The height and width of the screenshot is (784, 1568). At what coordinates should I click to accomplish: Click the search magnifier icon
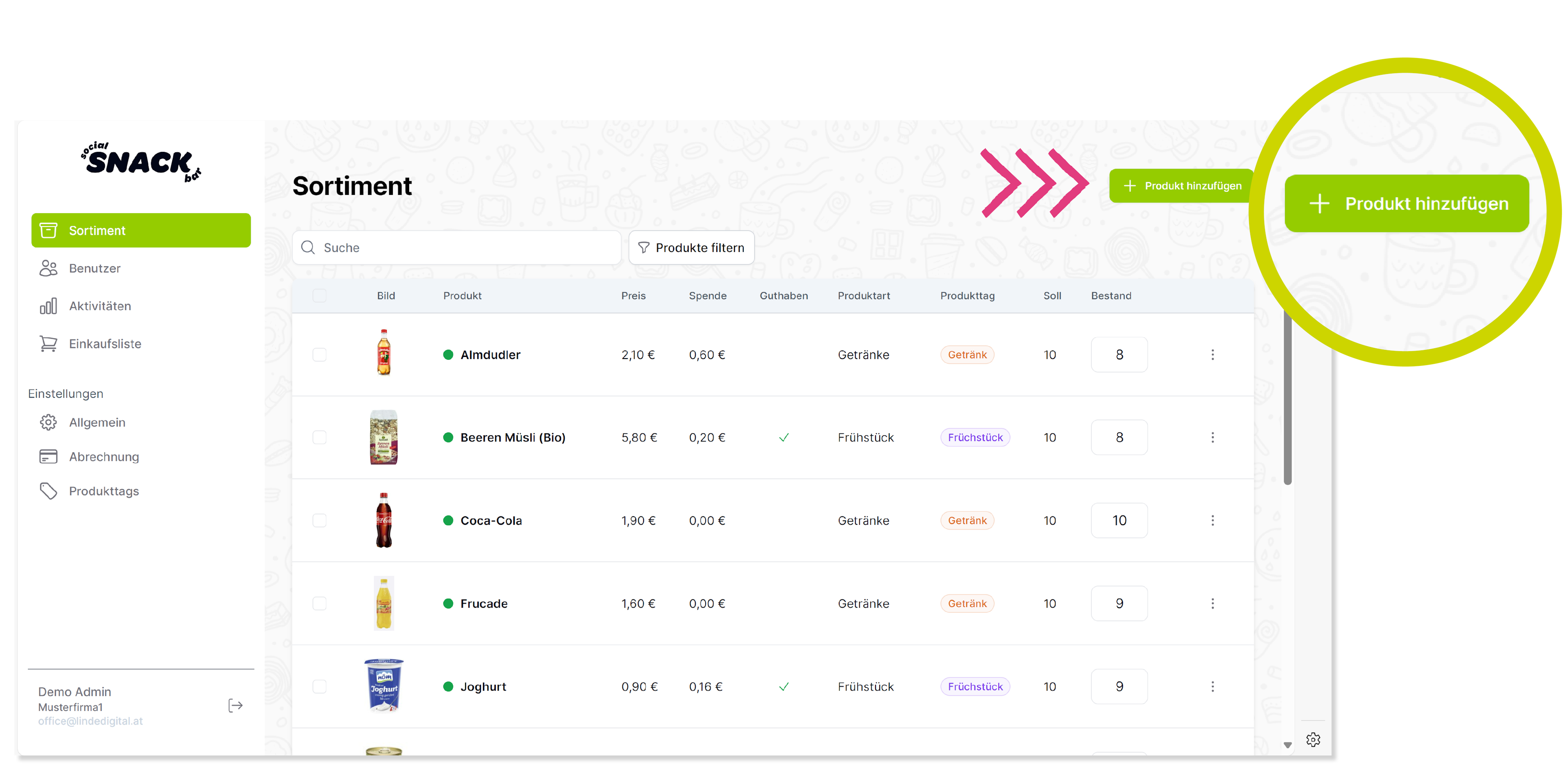(308, 247)
